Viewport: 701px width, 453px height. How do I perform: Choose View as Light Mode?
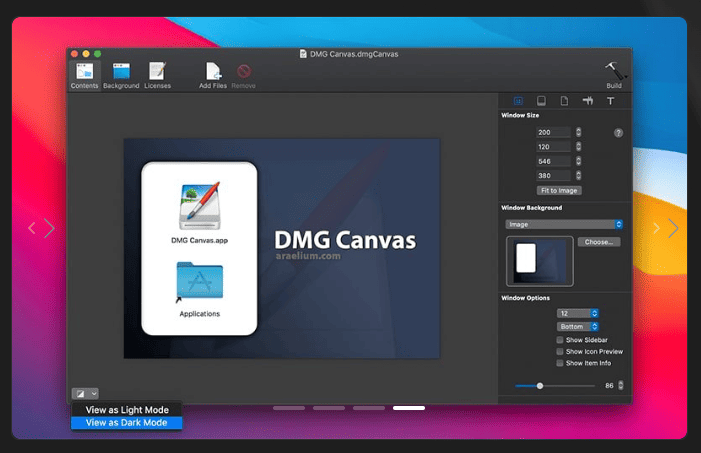pyautogui.click(x=127, y=410)
